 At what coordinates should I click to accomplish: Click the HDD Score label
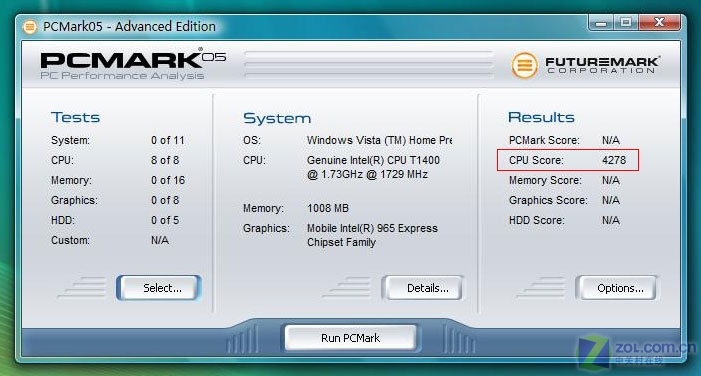(x=536, y=220)
